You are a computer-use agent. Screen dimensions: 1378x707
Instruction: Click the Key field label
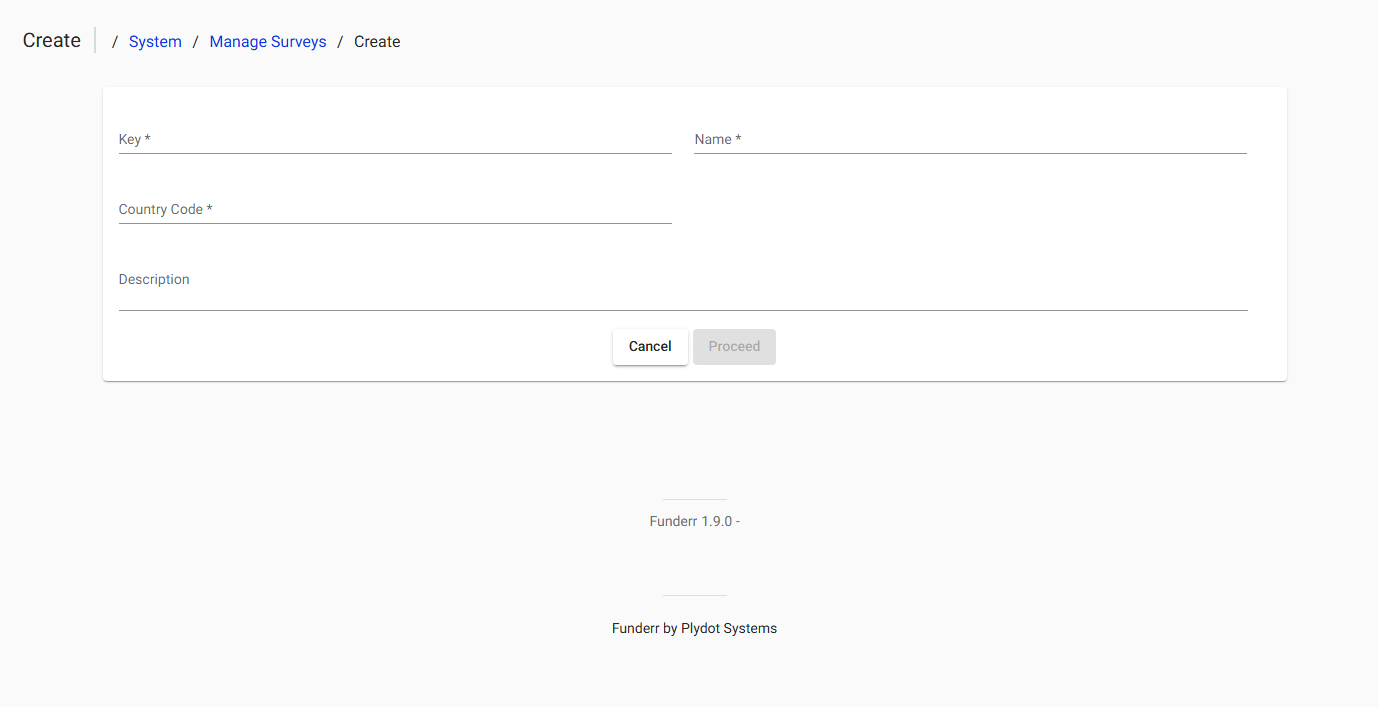[x=133, y=139]
